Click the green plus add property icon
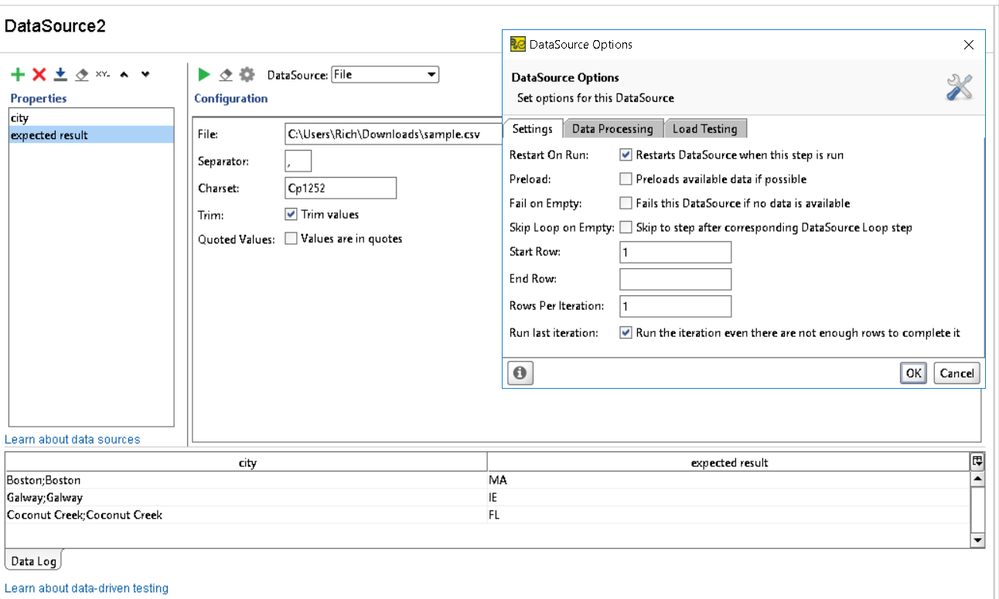 [x=17, y=75]
